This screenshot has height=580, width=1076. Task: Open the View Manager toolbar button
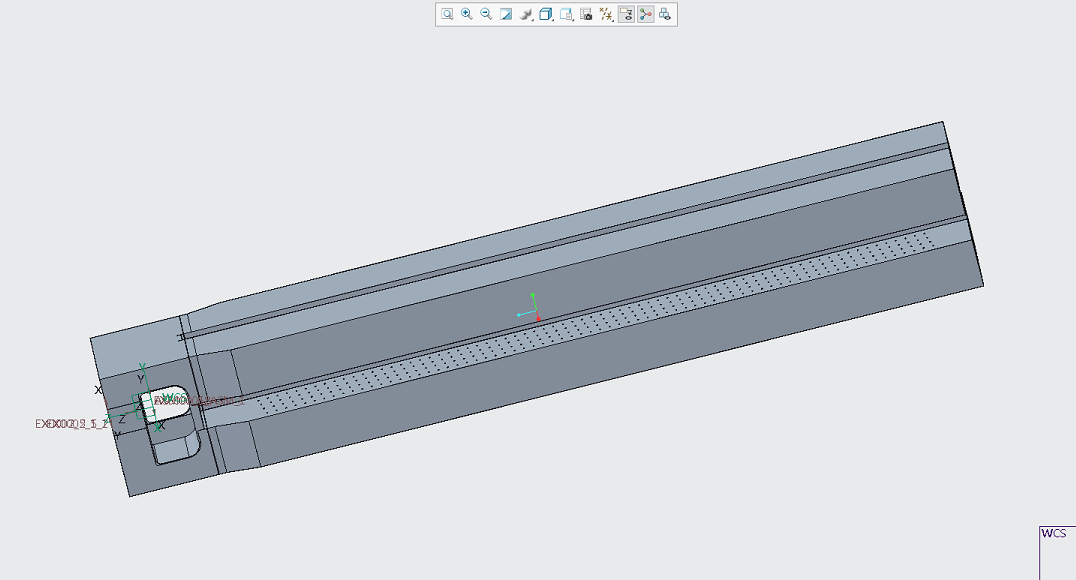567,14
